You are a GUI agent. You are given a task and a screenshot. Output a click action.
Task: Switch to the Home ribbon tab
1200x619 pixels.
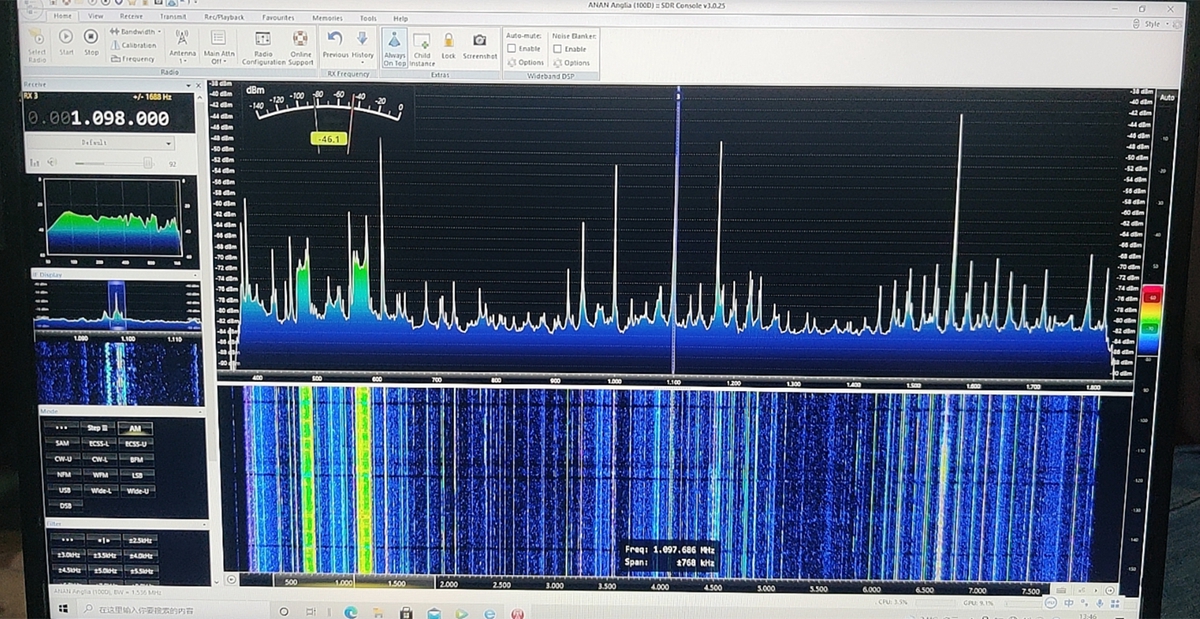(63, 17)
